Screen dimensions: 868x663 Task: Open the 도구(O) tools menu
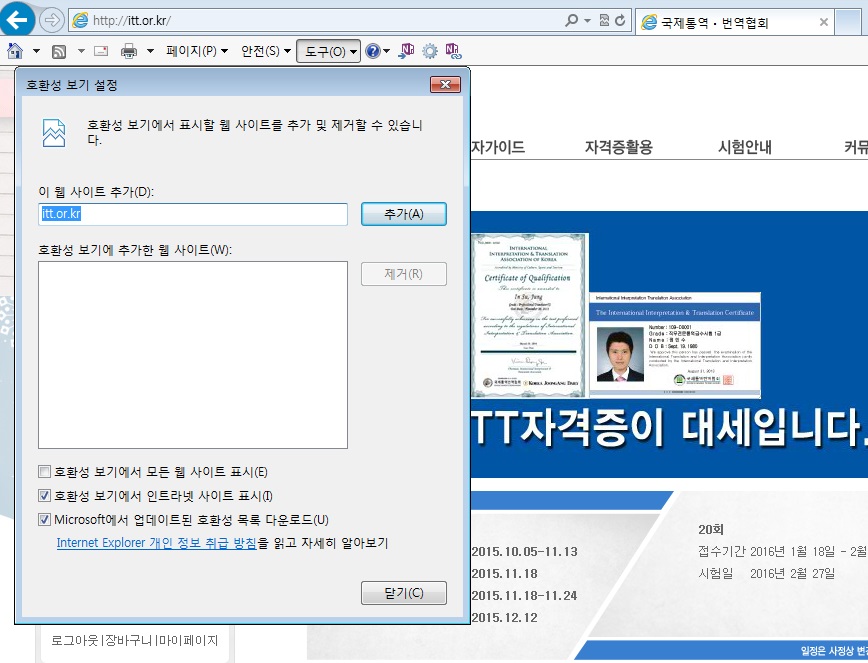(x=329, y=51)
